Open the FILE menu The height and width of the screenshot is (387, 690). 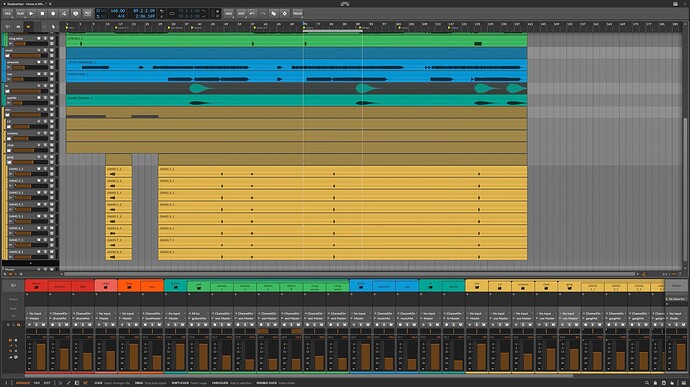pos(8,14)
